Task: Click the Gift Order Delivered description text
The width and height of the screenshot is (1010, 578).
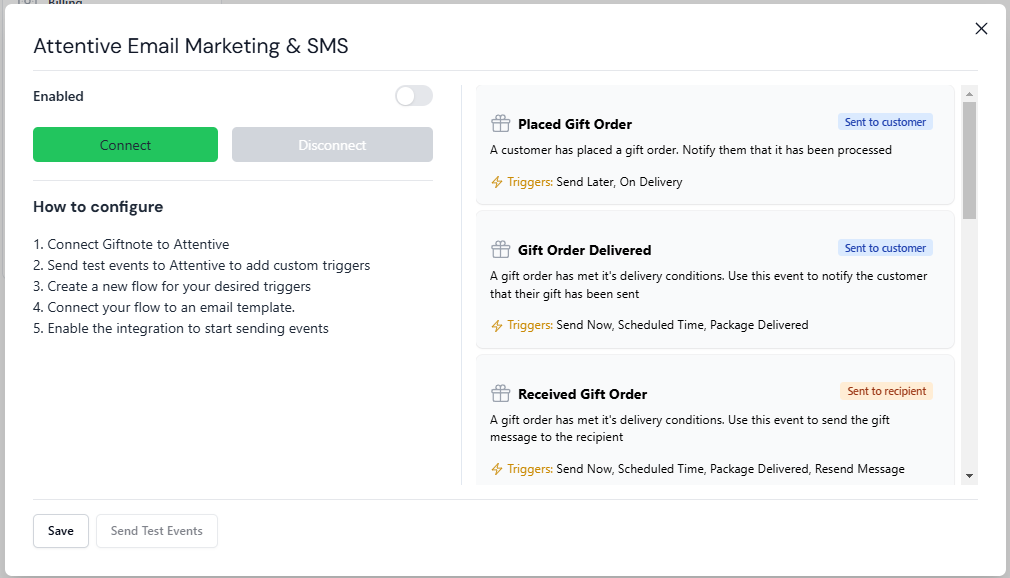Action: coord(709,285)
